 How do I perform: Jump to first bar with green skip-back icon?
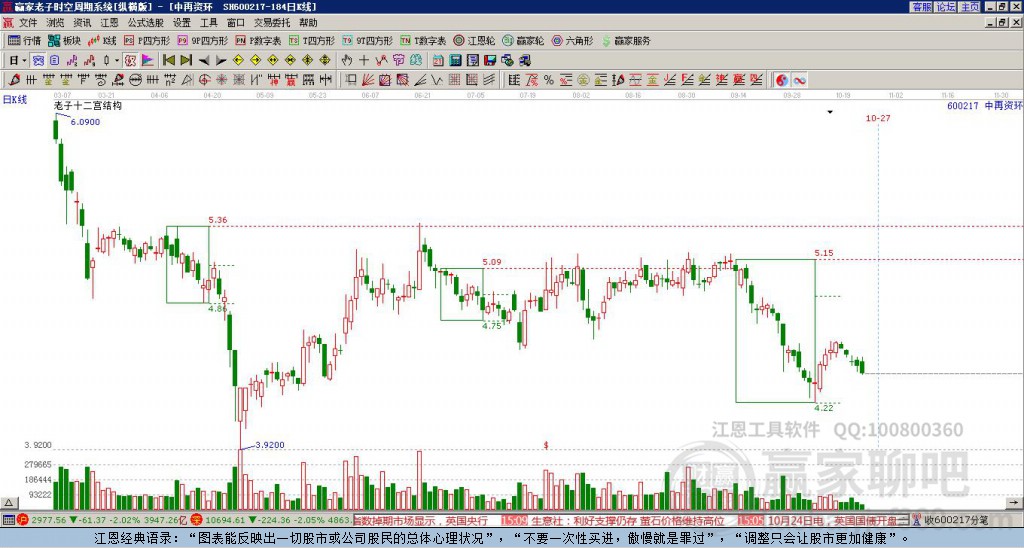168,60
